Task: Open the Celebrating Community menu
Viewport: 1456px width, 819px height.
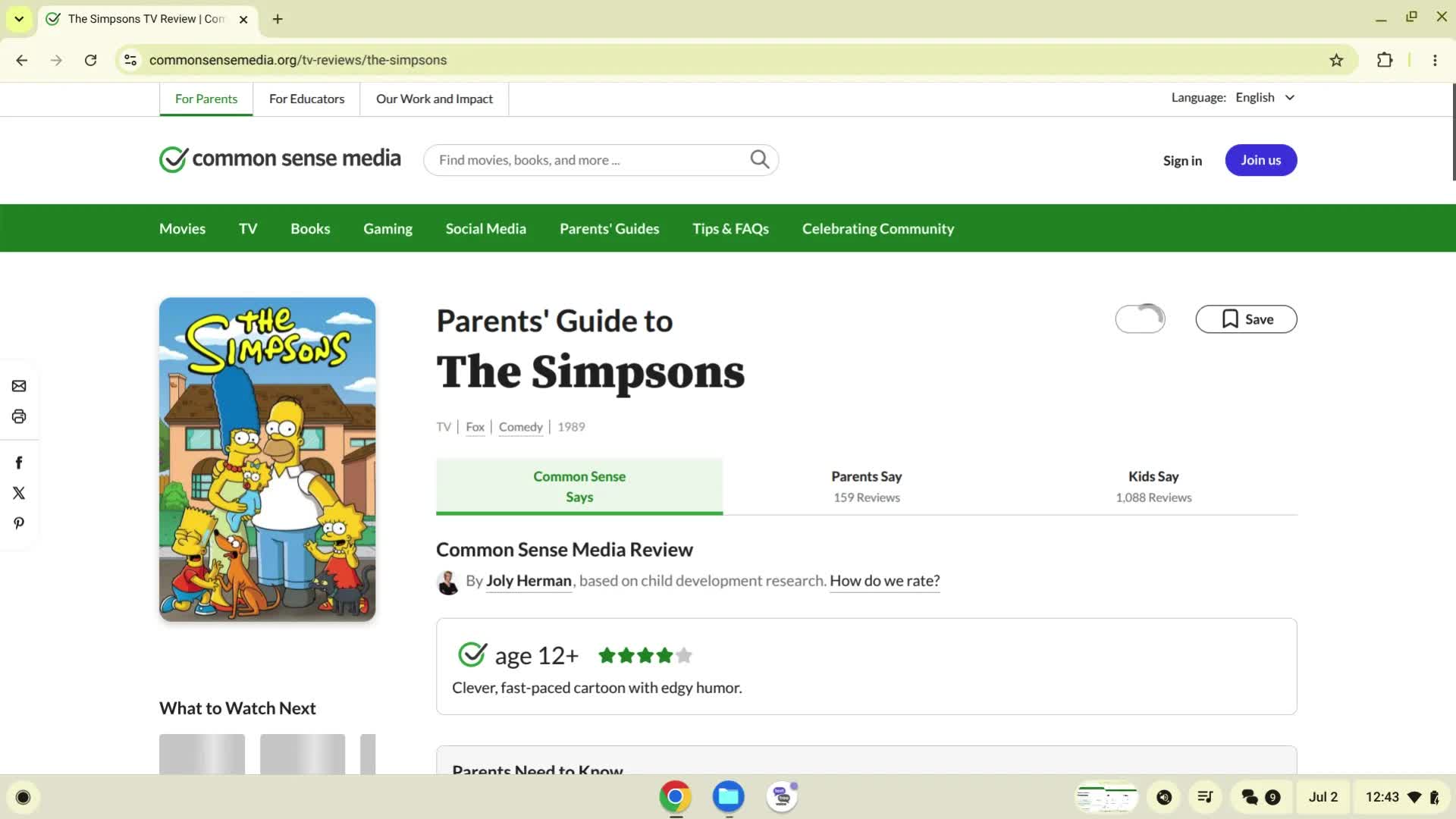Action: (878, 228)
